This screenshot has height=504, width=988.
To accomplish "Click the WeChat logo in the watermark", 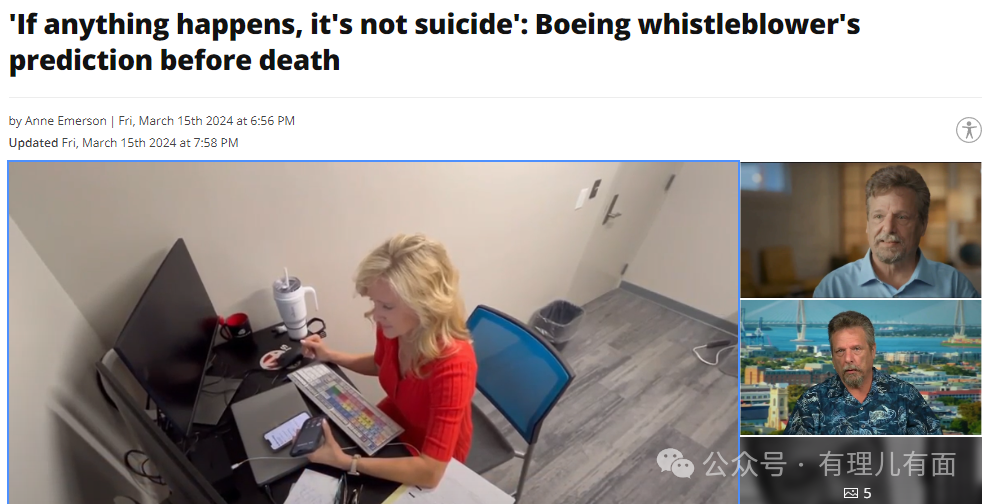I will 675,463.
